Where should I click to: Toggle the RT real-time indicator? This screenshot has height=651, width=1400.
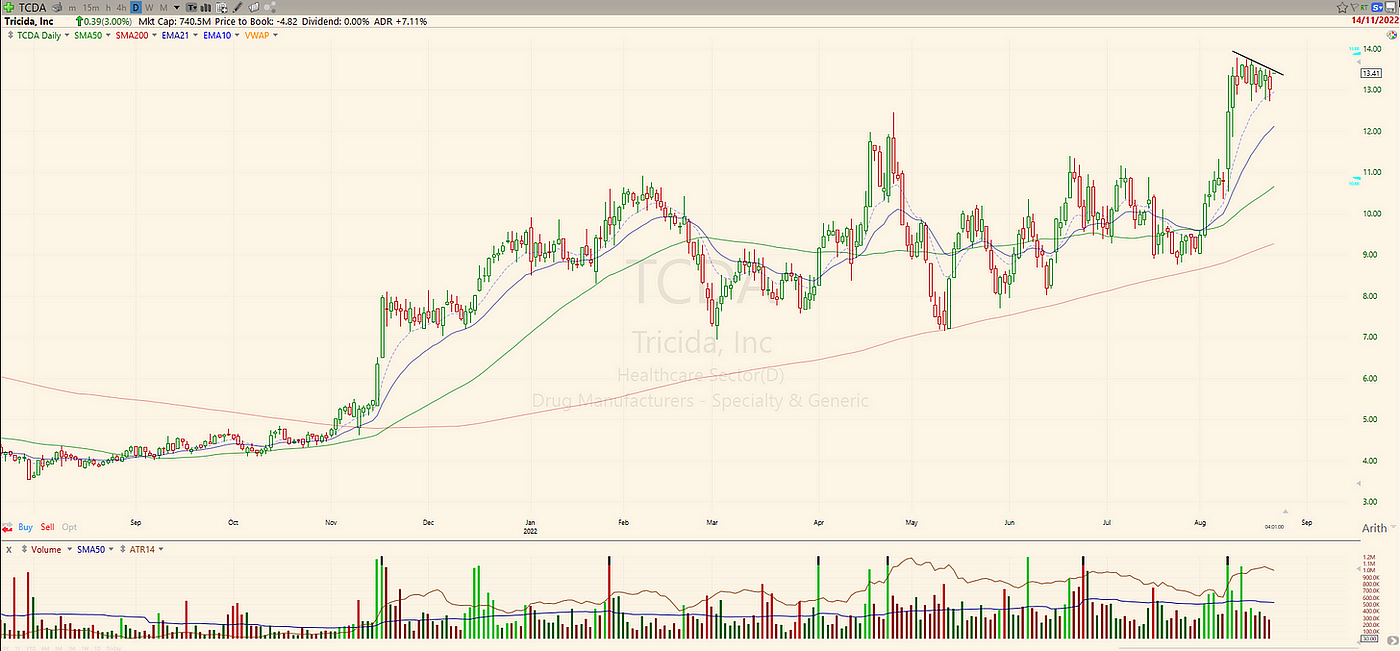pos(1364,7)
